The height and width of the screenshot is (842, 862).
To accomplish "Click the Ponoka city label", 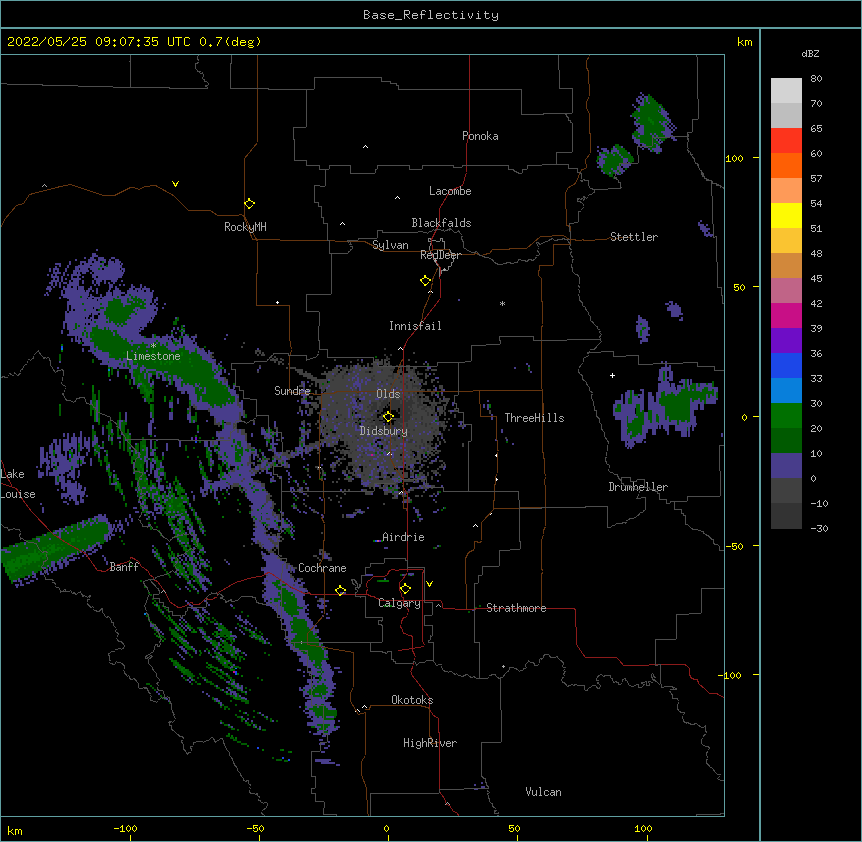I will coord(480,136).
